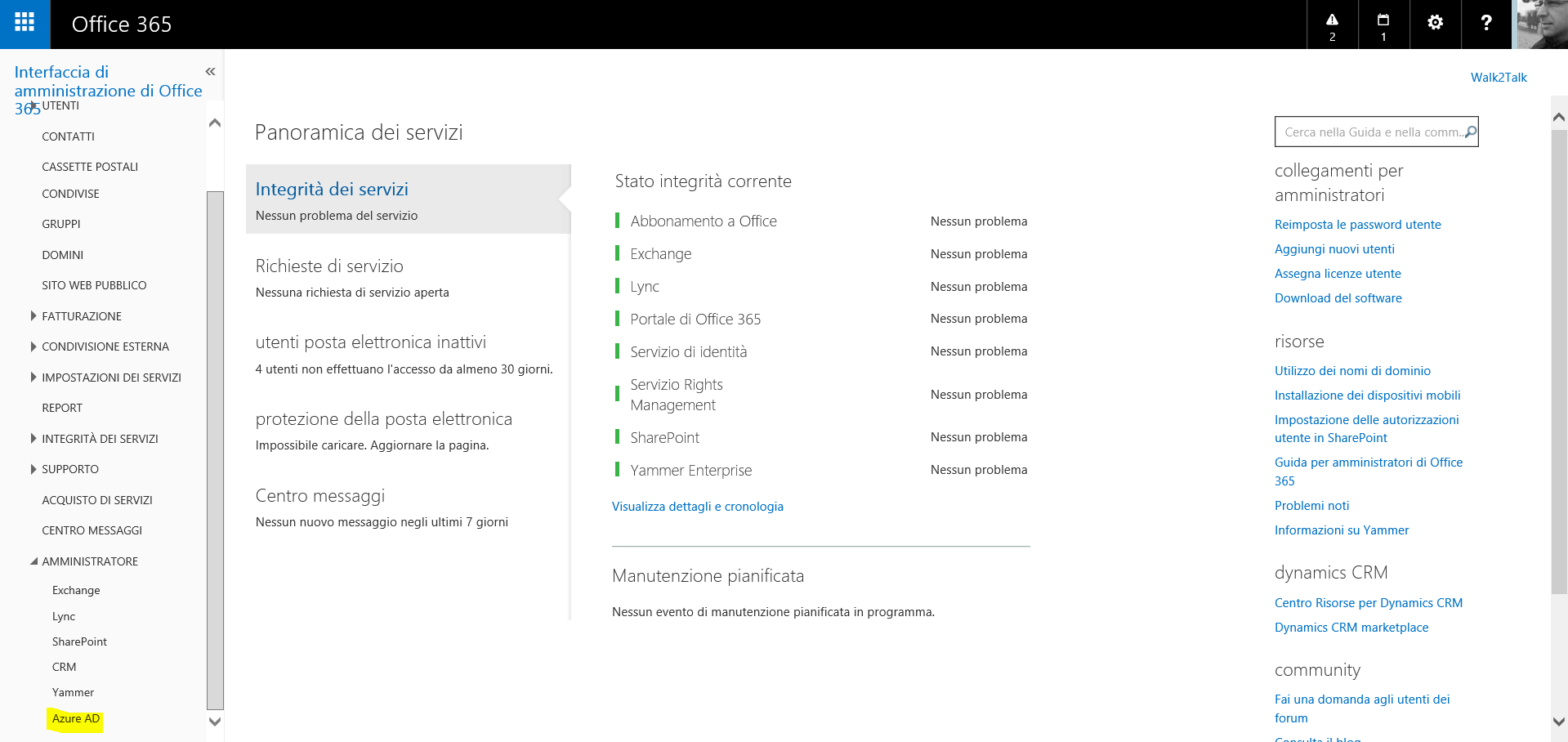
Task: Open DOMINI in the navigation
Action: [x=63, y=255]
